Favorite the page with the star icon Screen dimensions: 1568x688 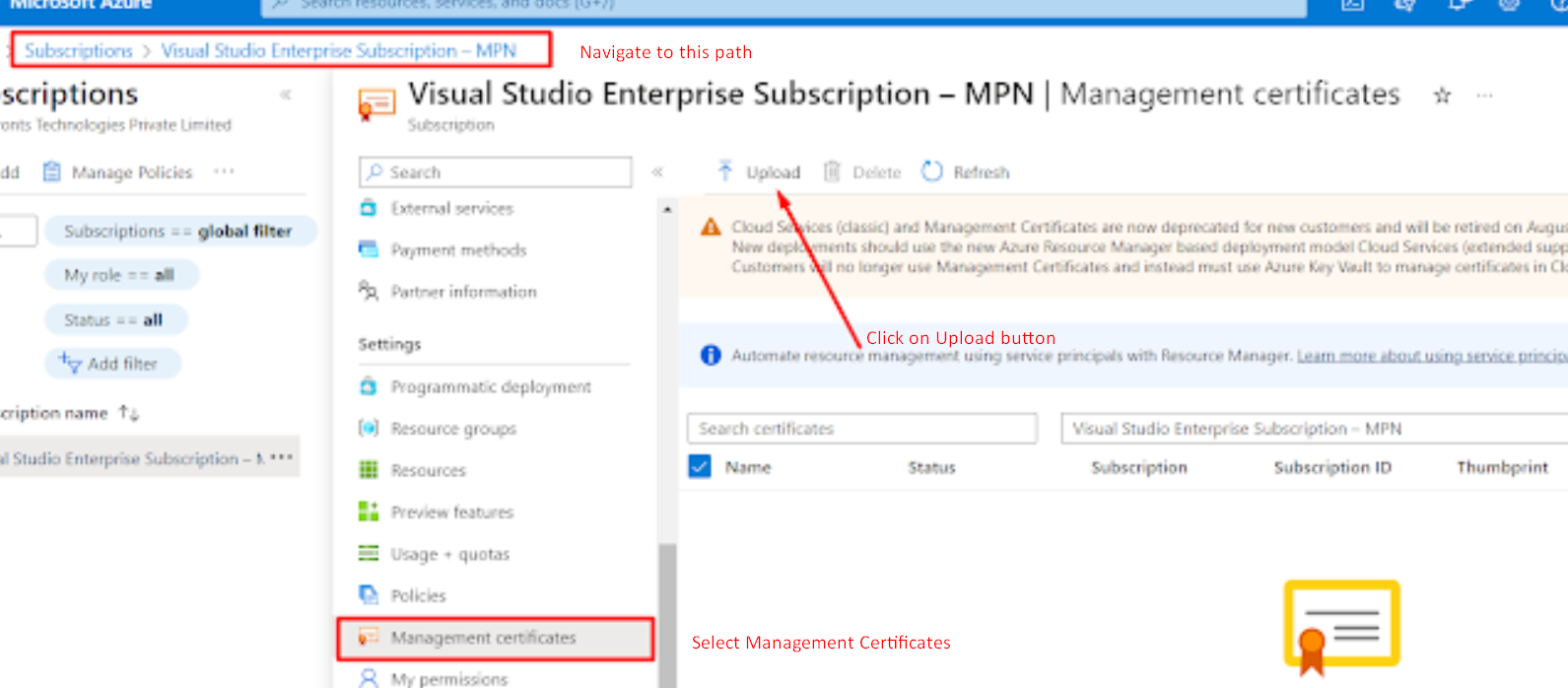click(x=1442, y=96)
